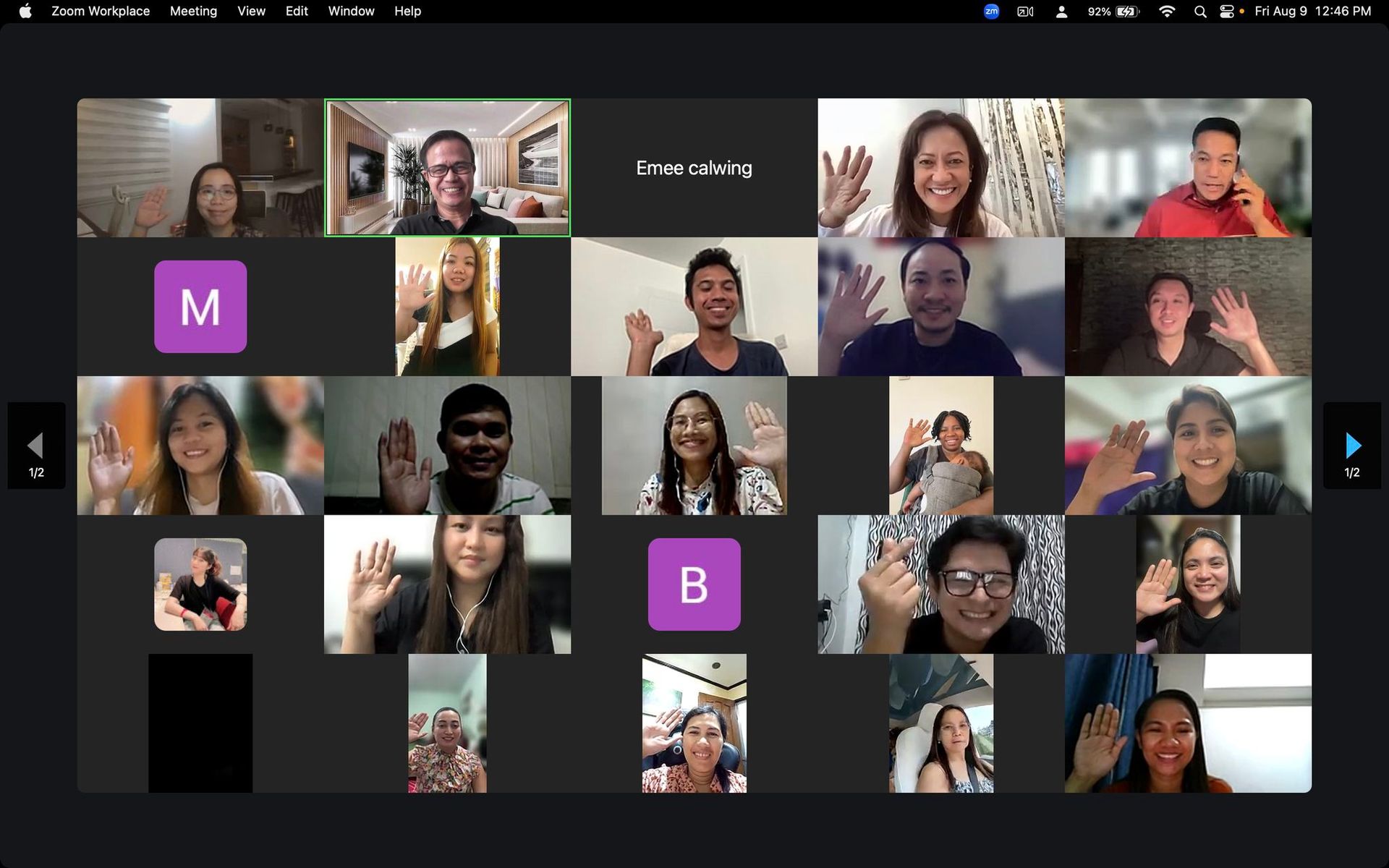1389x868 pixels.
Task: Click the Help menu
Action: point(407,11)
